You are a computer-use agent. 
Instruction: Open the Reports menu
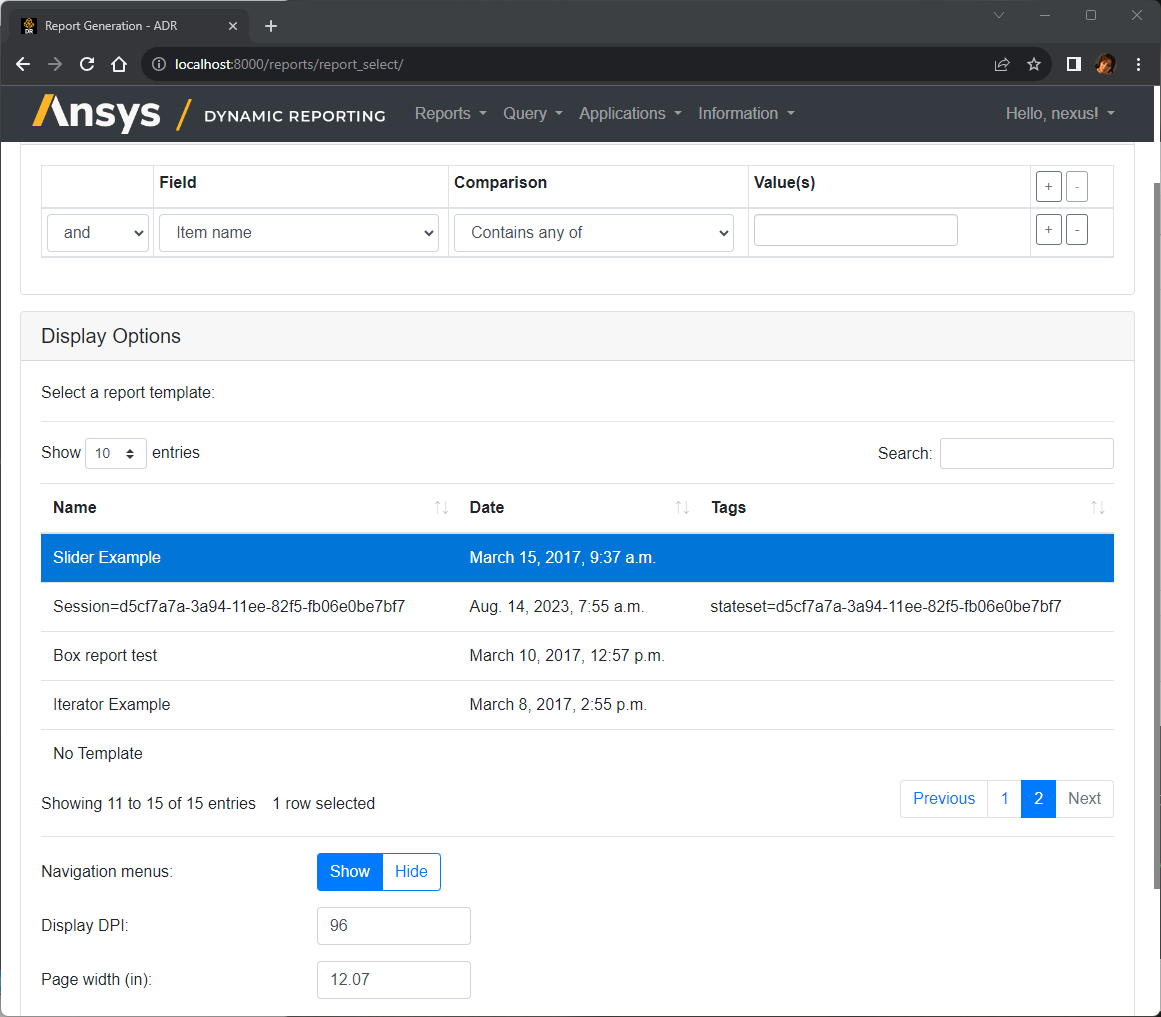pos(450,113)
